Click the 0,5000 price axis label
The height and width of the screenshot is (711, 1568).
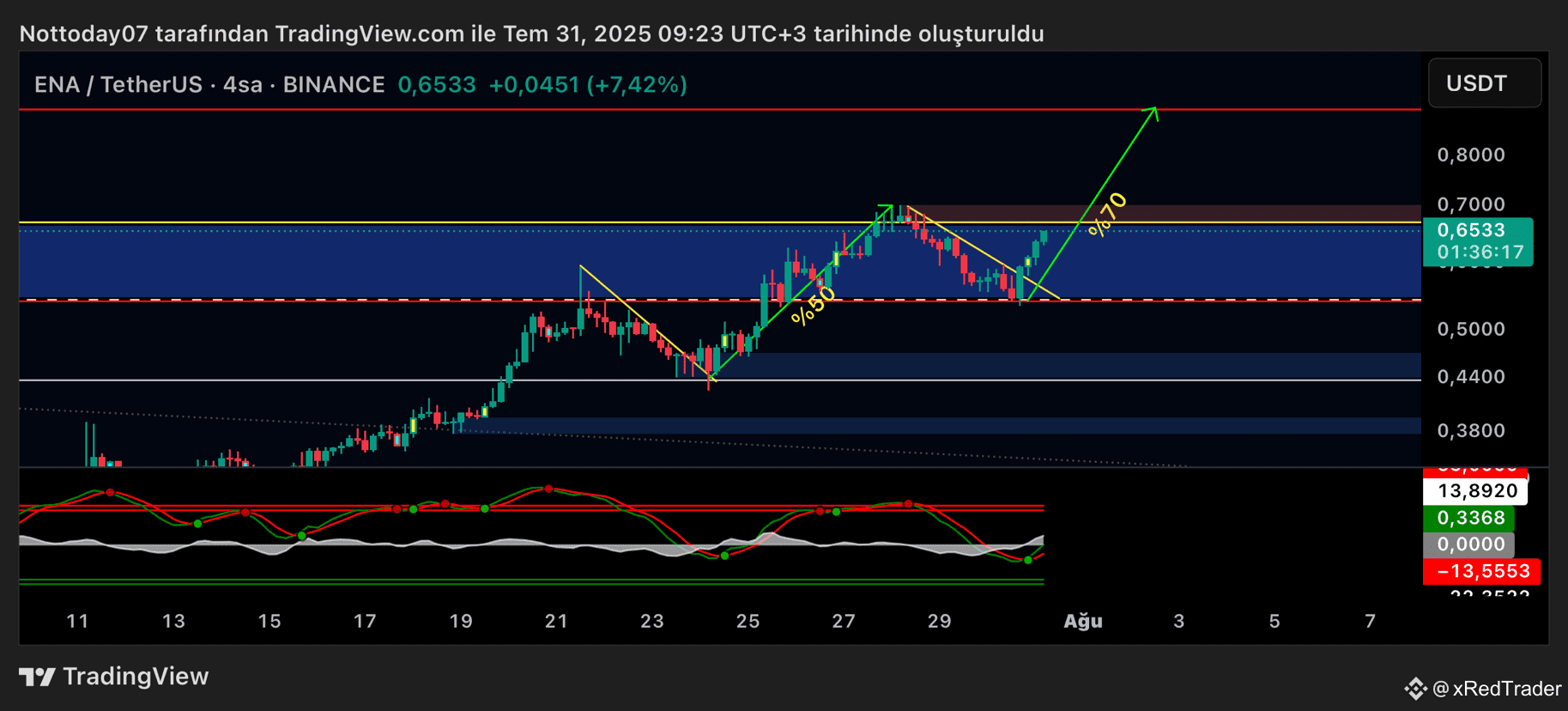tap(1471, 329)
